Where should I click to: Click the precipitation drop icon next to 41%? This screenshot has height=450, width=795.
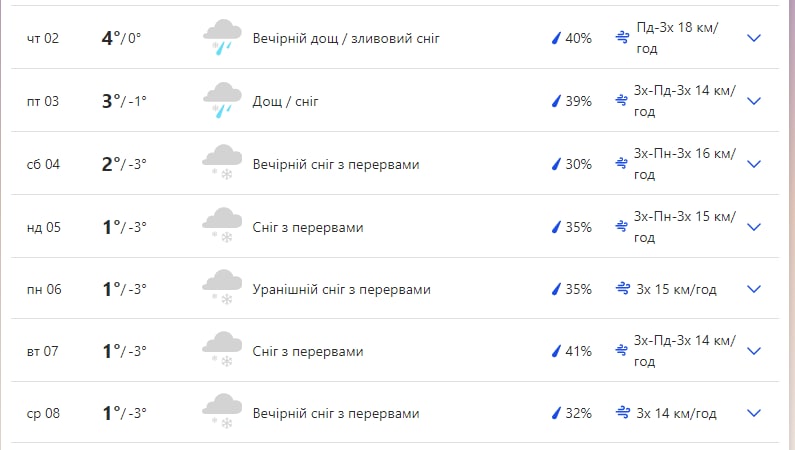tap(556, 351)
